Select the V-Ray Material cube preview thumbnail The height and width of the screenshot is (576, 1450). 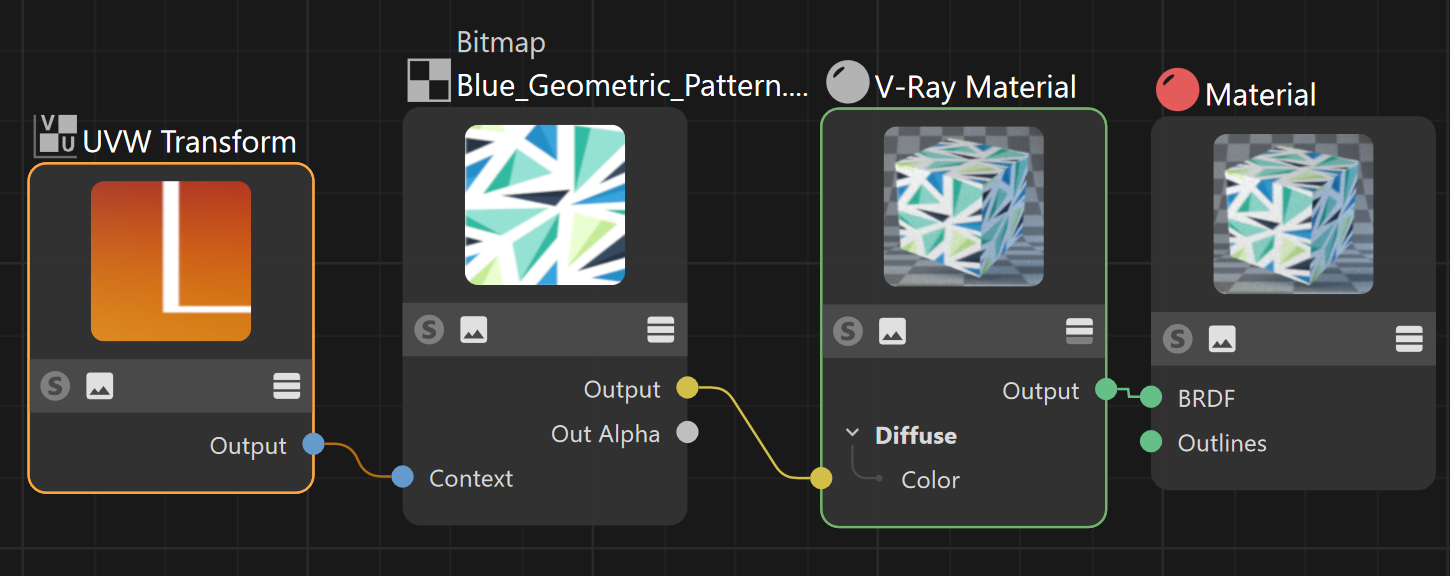pos(964,207)
